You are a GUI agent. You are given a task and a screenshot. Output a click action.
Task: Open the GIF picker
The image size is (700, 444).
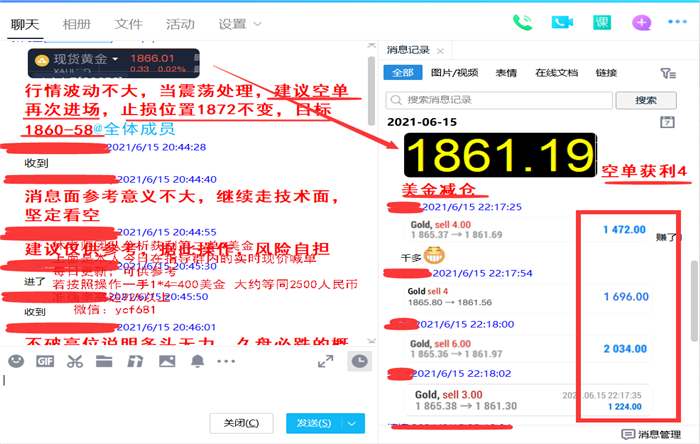45,361
